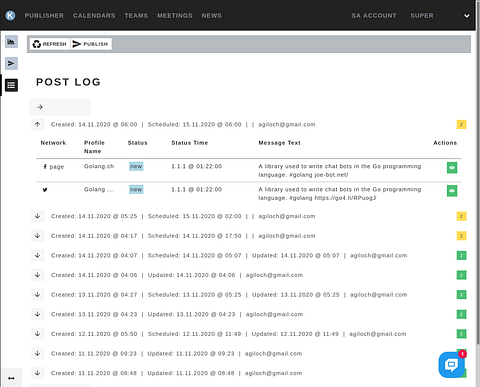Click the K logo in header

coord(10,15)
